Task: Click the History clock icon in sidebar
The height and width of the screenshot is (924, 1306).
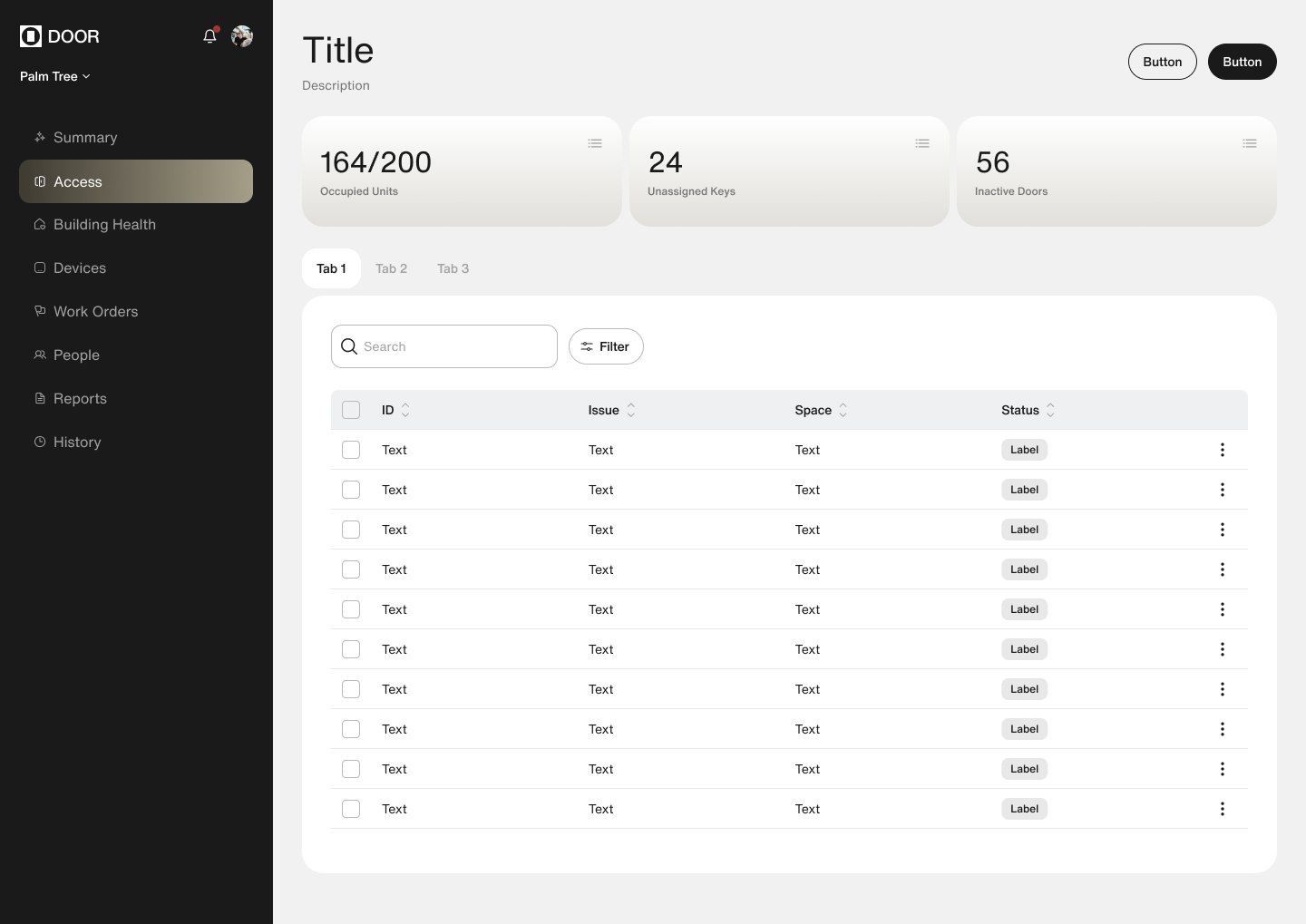Action: (x=40, y=442)
